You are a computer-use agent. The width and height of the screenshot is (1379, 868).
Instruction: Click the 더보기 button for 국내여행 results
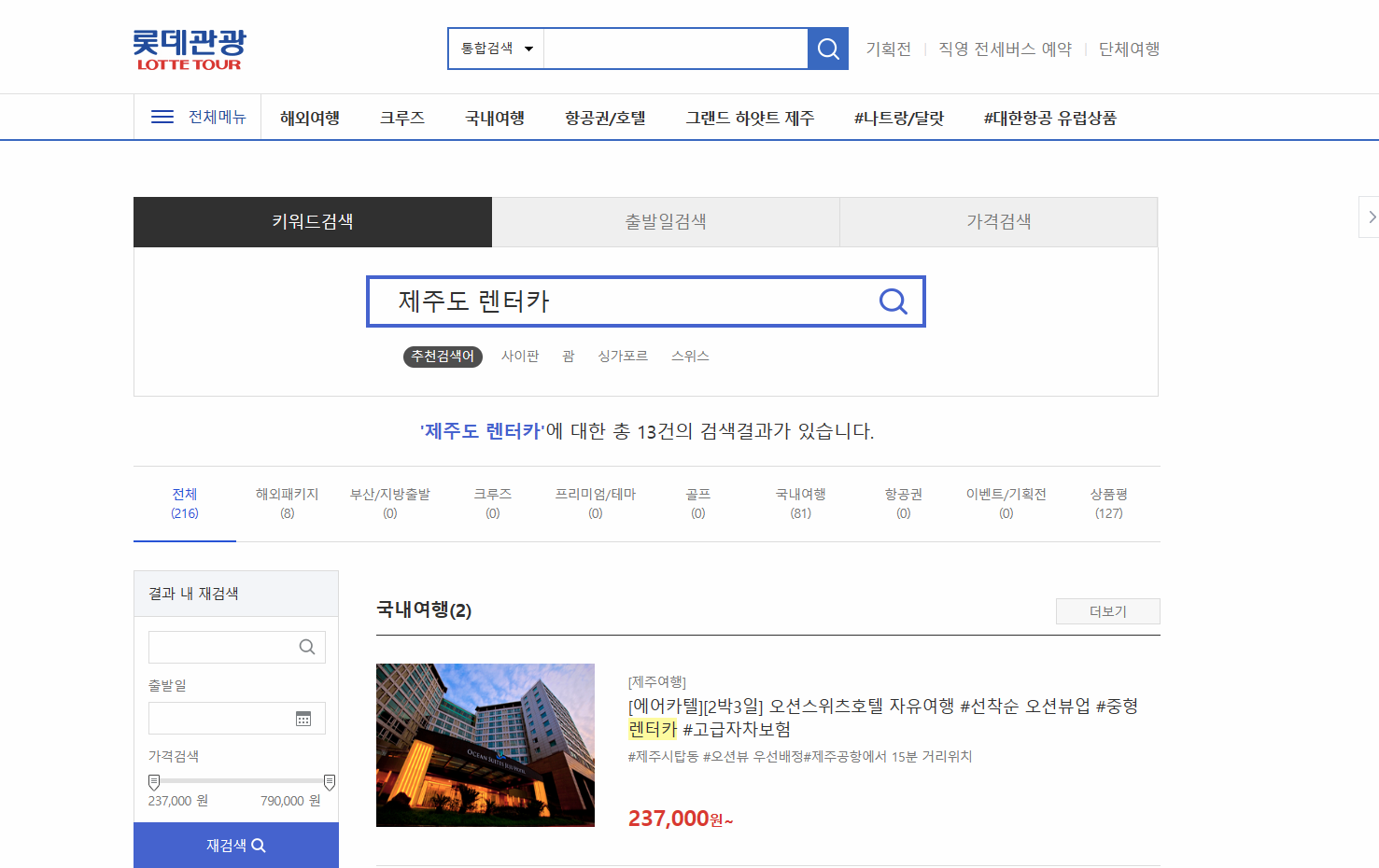(1107, 610)
